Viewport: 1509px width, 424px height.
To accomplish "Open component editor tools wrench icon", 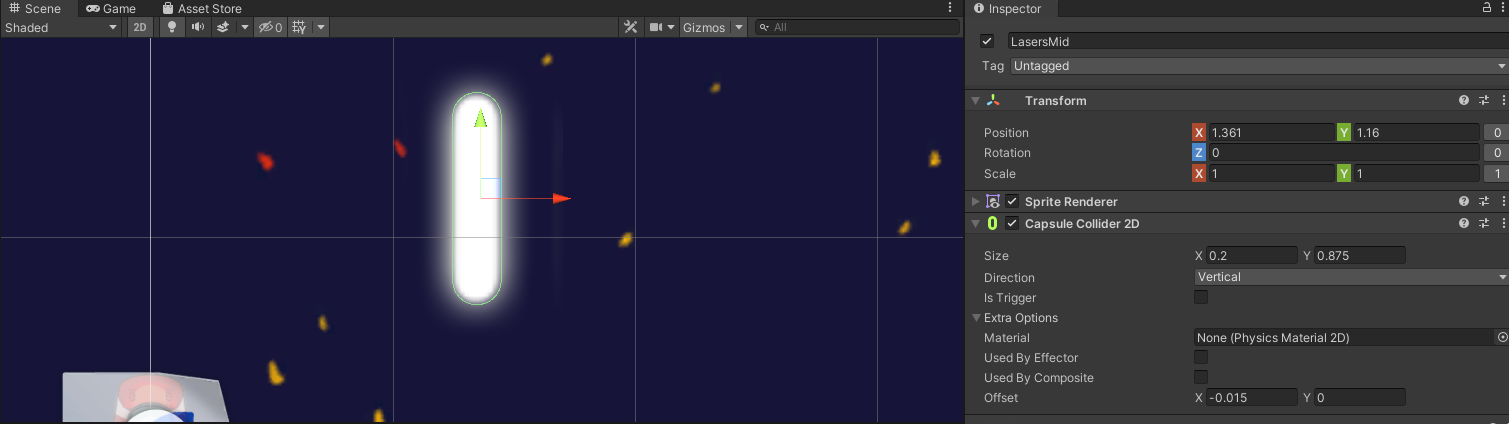I will tap(631, 27).
